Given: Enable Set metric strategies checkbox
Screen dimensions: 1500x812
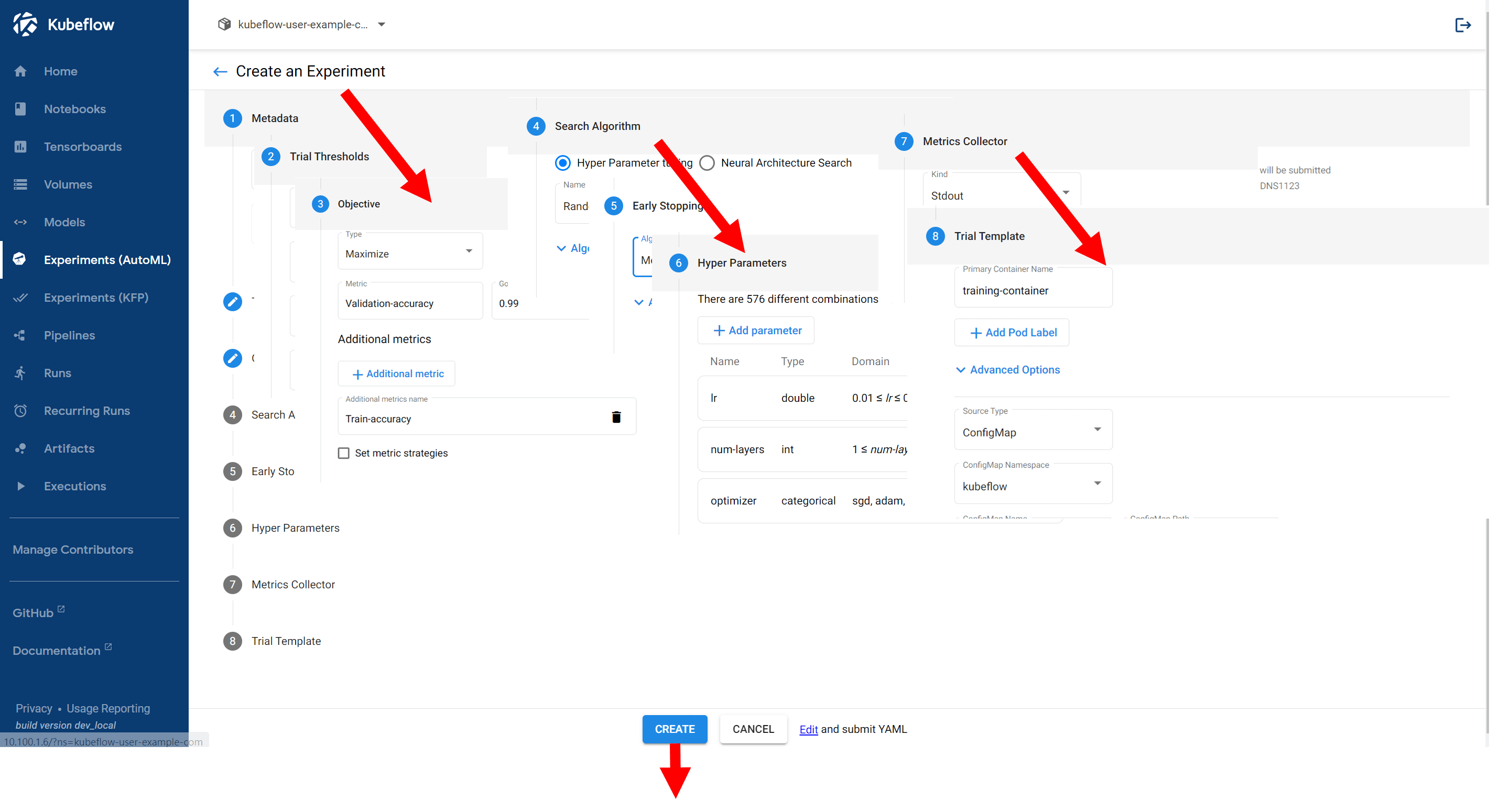Looking at the screenshot, I should pyautogui.click(x=344, y=453).
